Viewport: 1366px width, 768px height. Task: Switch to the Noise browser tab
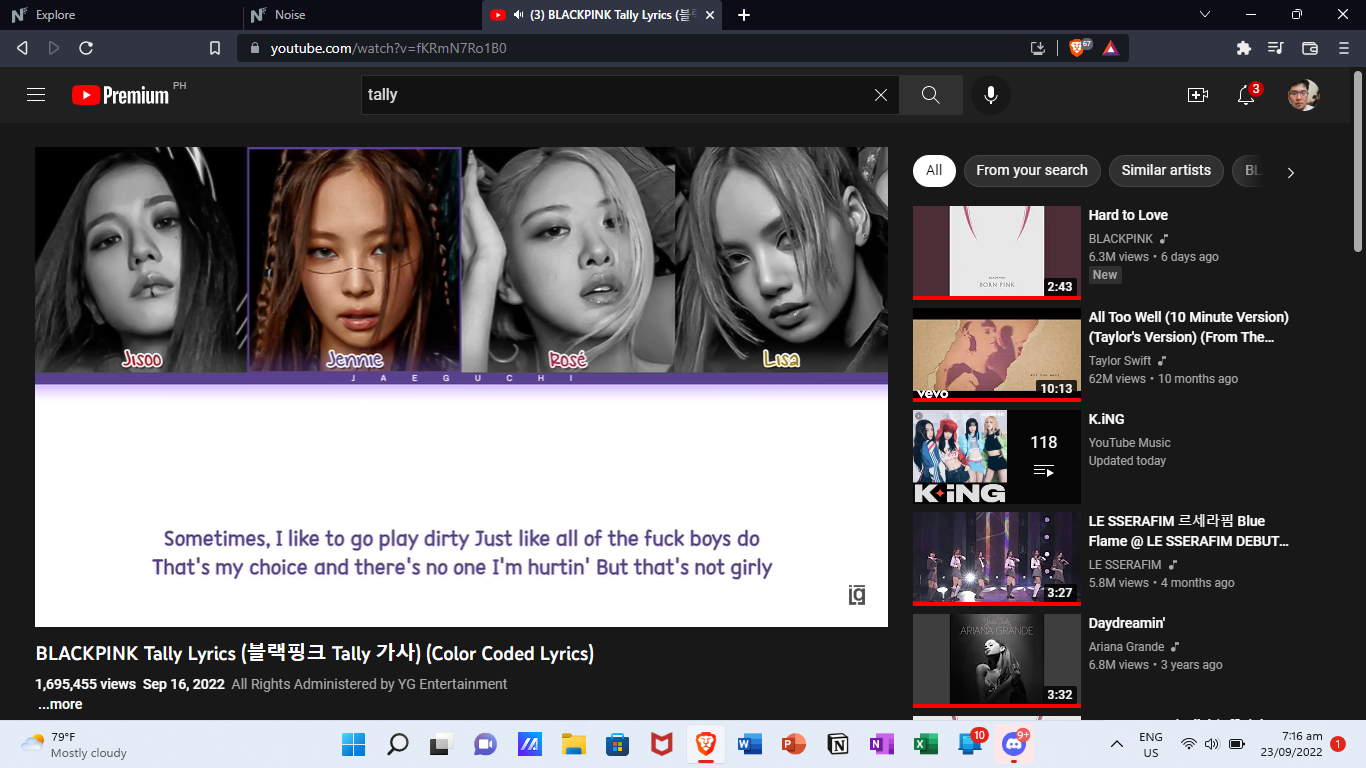click(x=360, y=15)
